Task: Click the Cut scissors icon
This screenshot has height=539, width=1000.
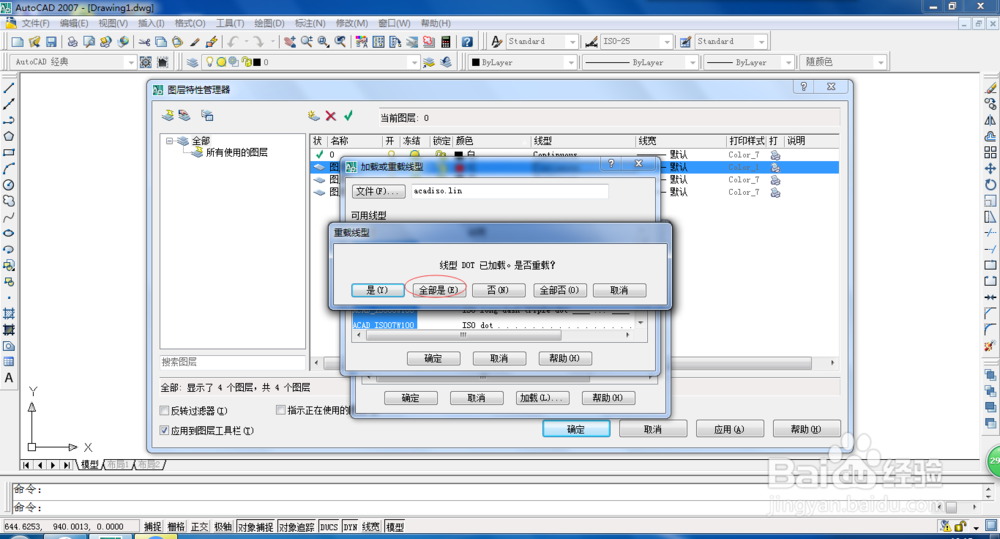Action: [x=144, y=41]
